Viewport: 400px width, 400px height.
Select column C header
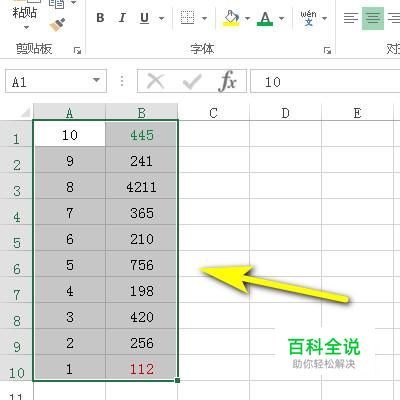(213, 113)
